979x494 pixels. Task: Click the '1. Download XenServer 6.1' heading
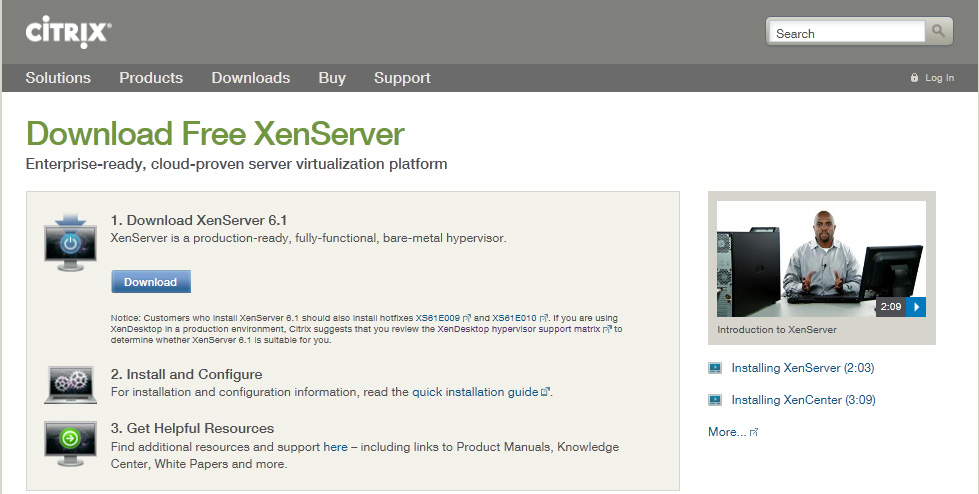tap(199, 220)
